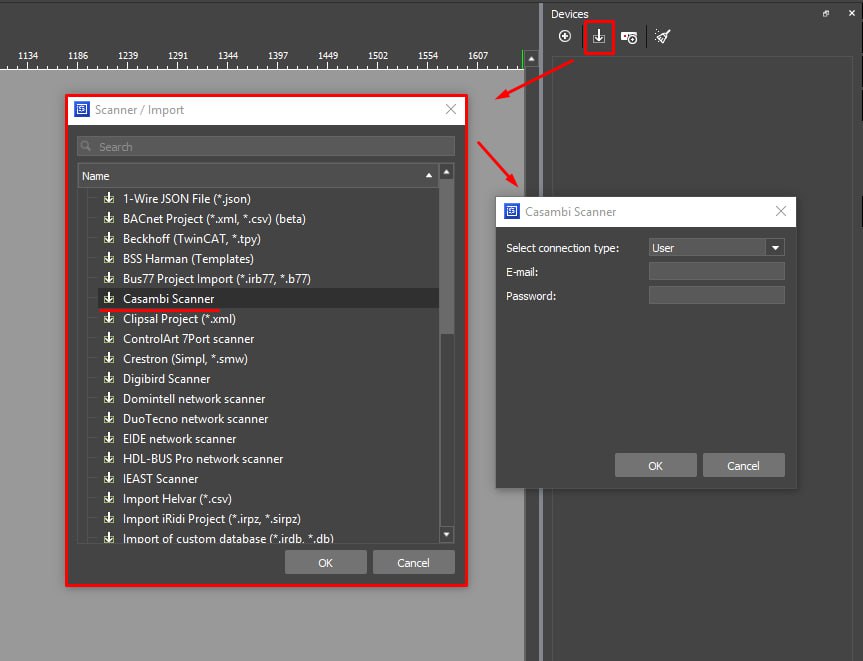Choose Digibird Scanner from the list
This screenshot has height=661, width=863.
[x=166, y=379]
